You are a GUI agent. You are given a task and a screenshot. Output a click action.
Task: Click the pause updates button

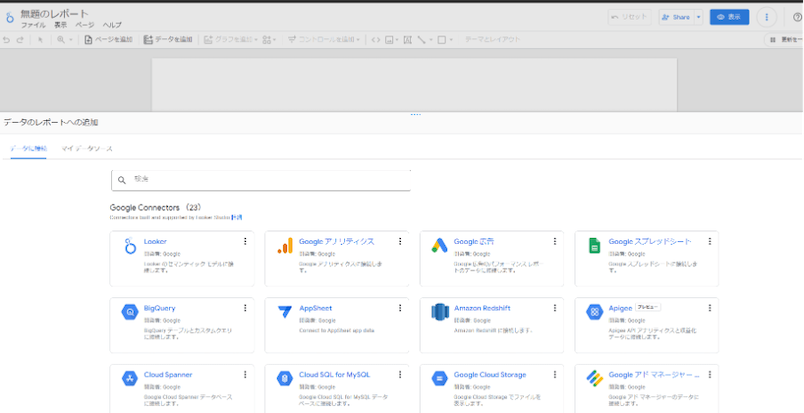click(785, 40)
